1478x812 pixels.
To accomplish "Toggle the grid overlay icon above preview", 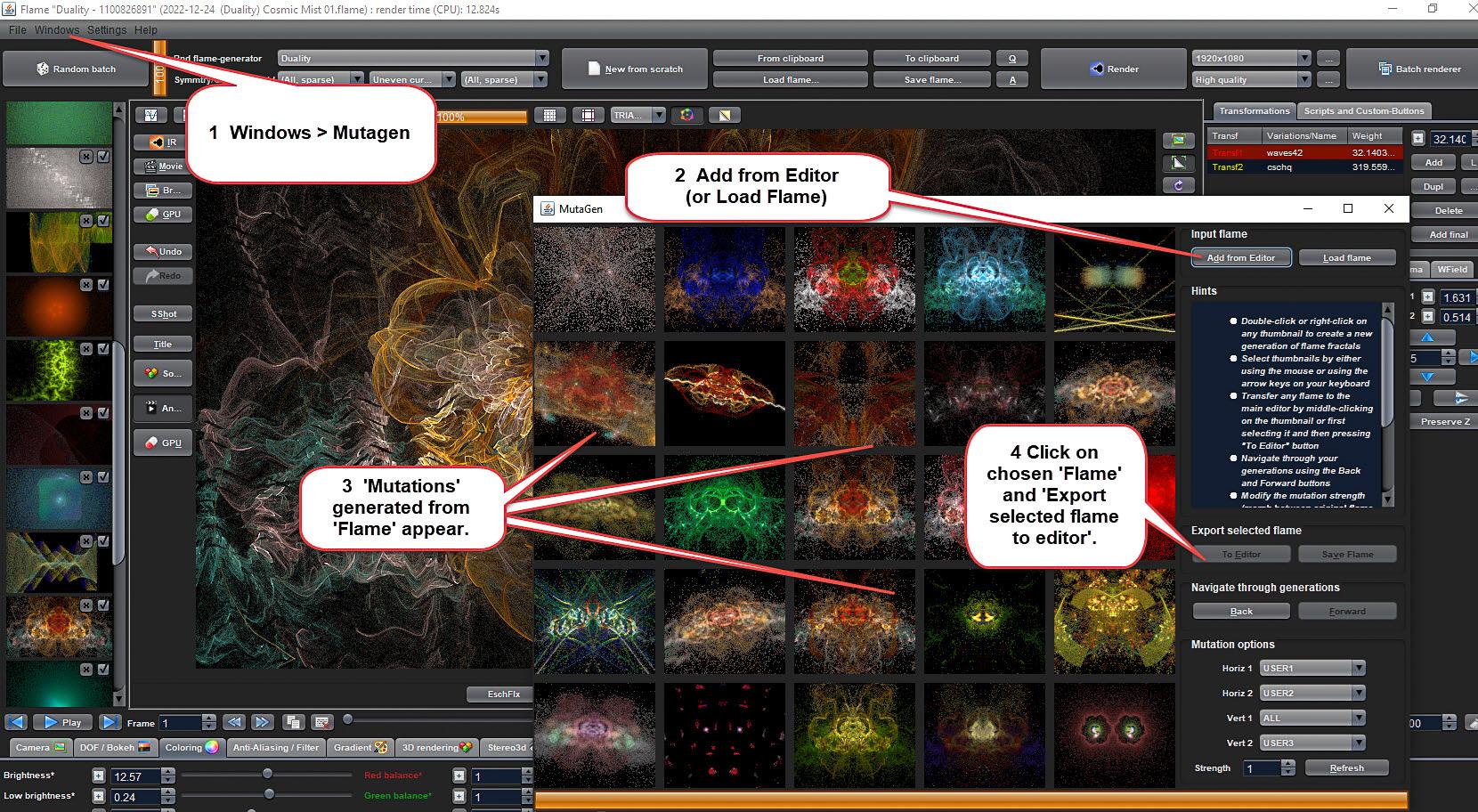I will pos(549,116).
